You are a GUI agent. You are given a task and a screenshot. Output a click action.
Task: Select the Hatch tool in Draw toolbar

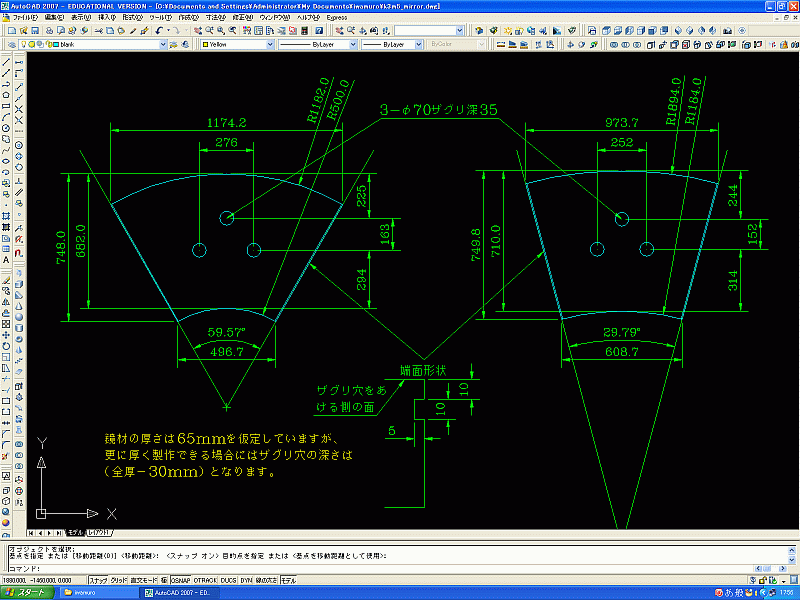[x=6, y=216]
